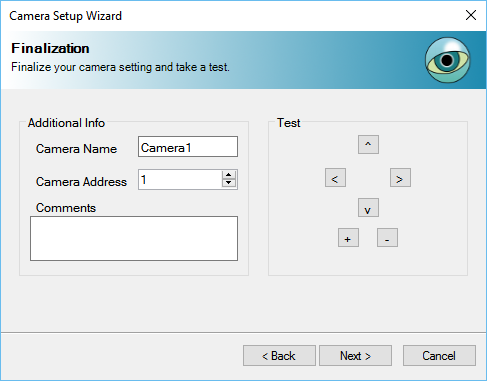Proceed with the Next button

coord(355,356)
